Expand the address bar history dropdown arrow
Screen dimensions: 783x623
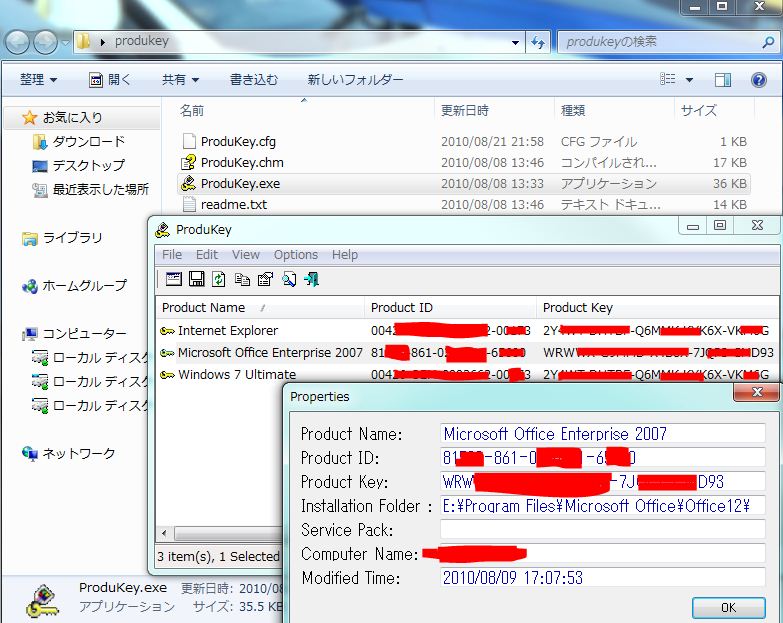point(515,42)
